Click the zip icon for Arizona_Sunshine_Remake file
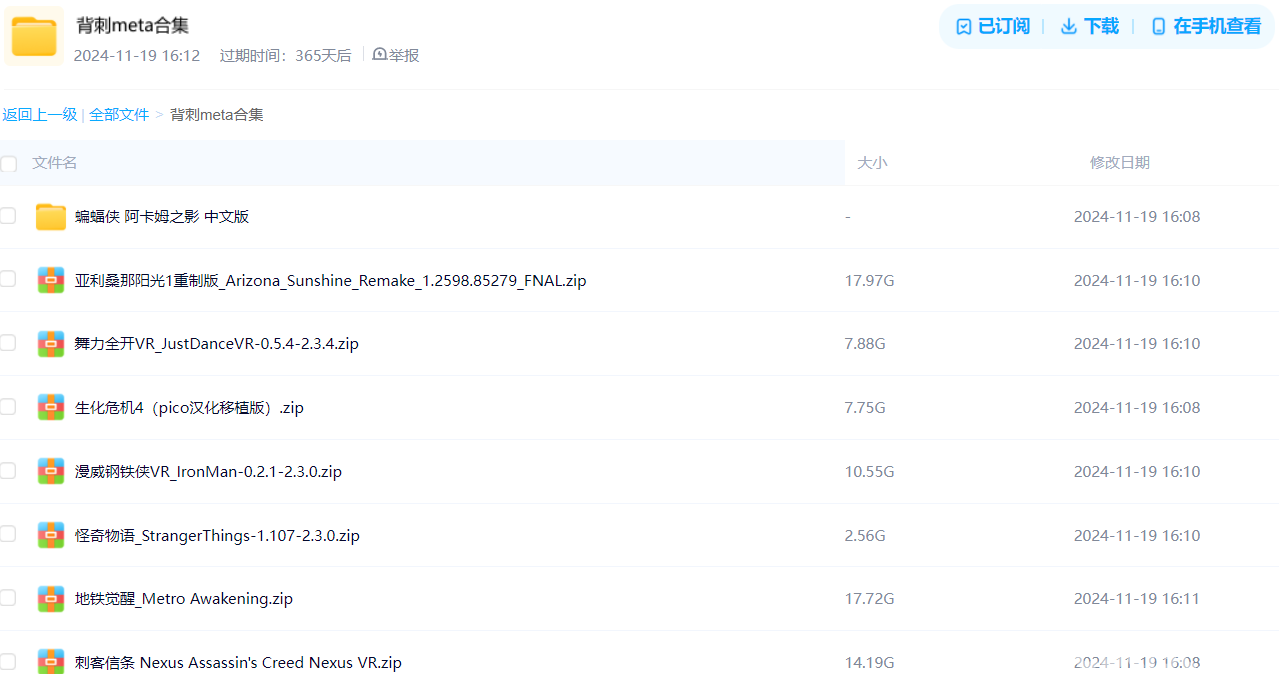Viewport: 1279px width, 698px height. click(x=51, y=280)
